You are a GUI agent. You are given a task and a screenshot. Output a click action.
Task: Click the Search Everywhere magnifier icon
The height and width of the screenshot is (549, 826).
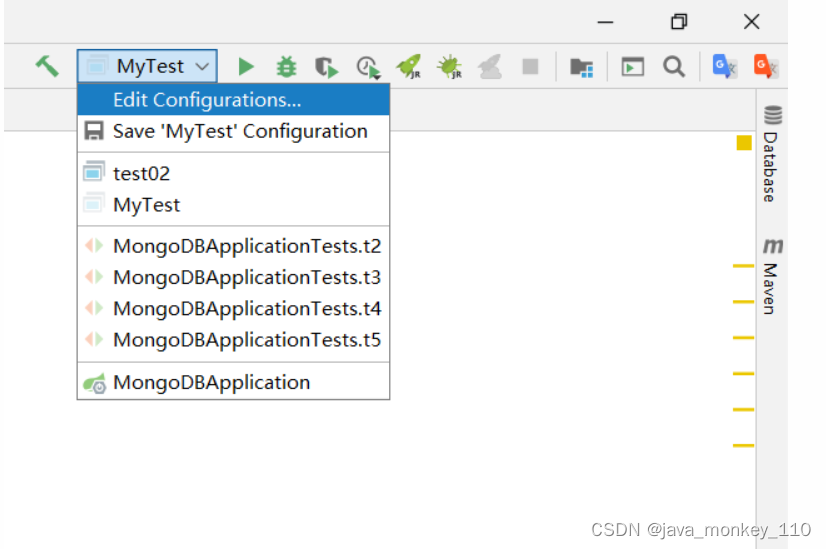(674, 67)
